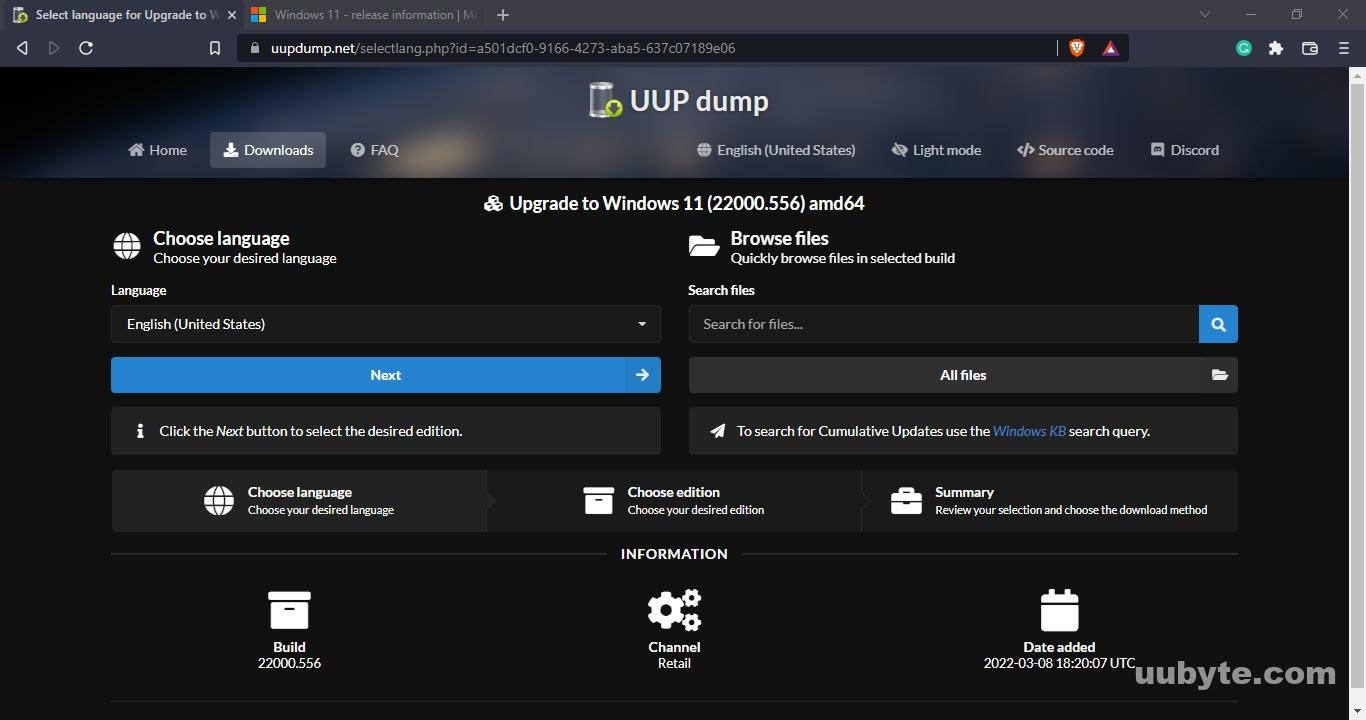Click the search magnifier icon in Search files
The width and height of the screenshot is (1366, 720).
(x=1218, y=324)
